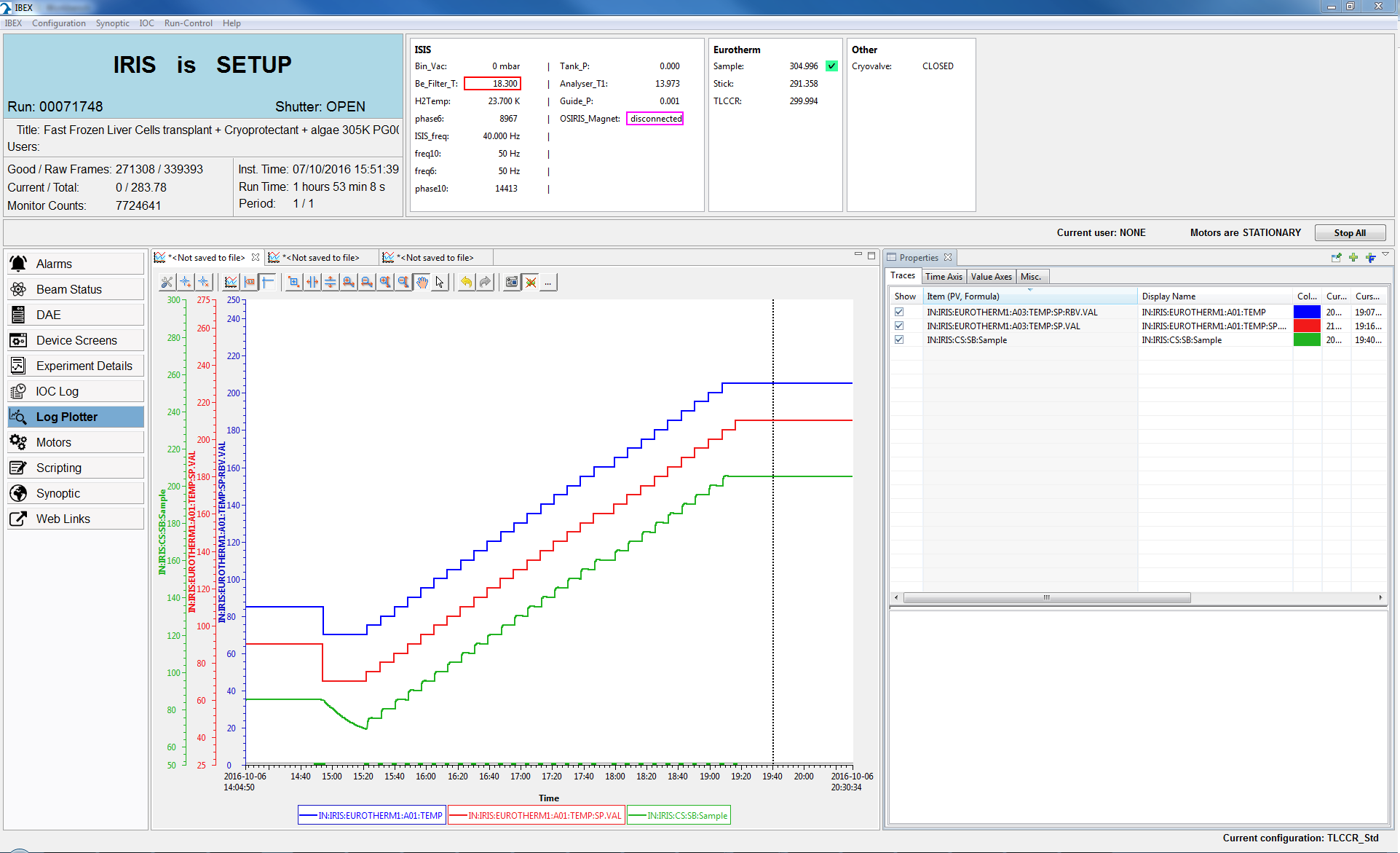Switch to the Time Axis tab
The image size is (1400, 853).
point(944,276)
